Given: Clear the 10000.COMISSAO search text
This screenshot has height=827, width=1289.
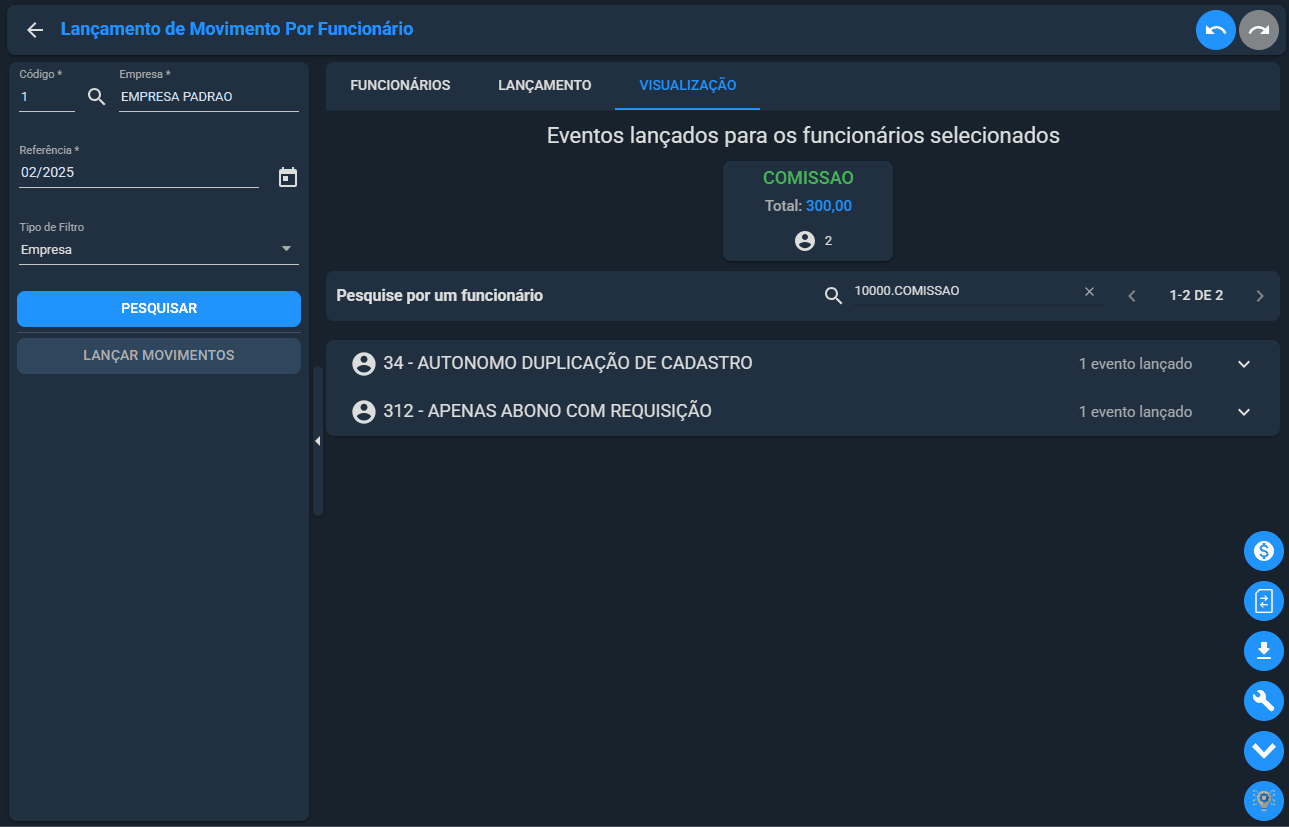Looking at the screenshot, I should coord(1090,291).
